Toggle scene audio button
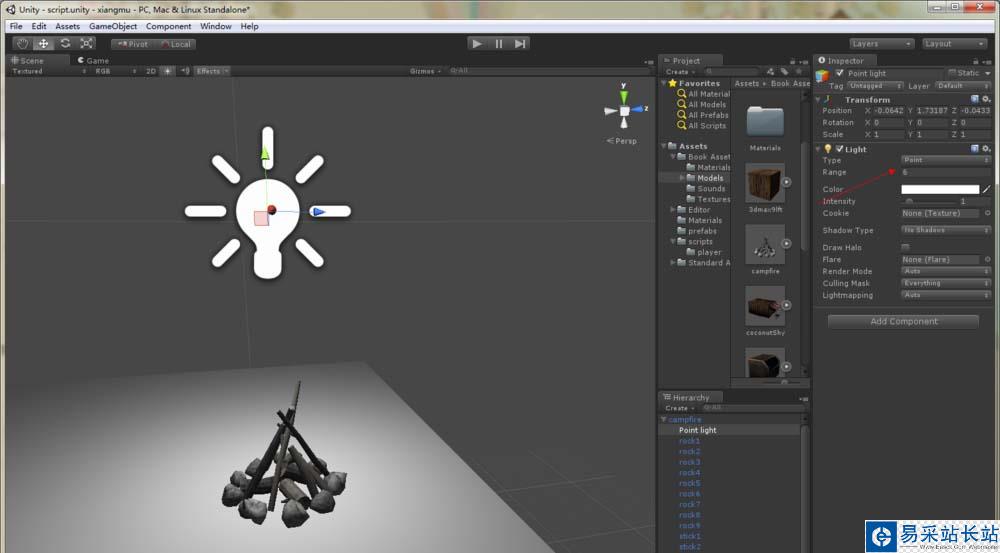 pyautogui.click(x=185, y=71)
